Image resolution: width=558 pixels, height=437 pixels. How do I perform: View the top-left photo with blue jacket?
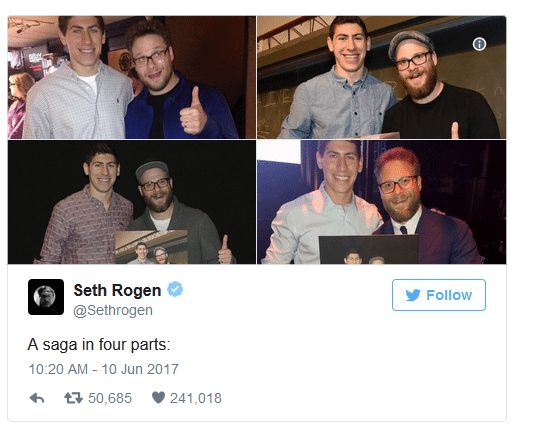click(x=132, y=77)
